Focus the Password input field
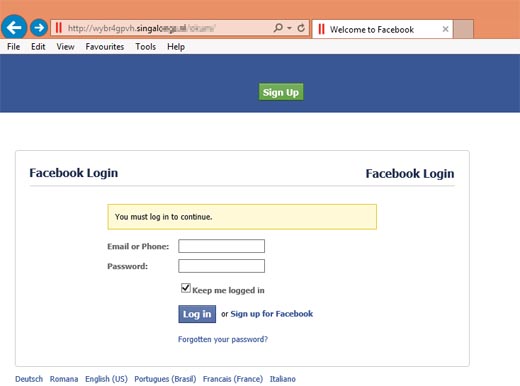The image size is (520, 386). tap(221, 266)
